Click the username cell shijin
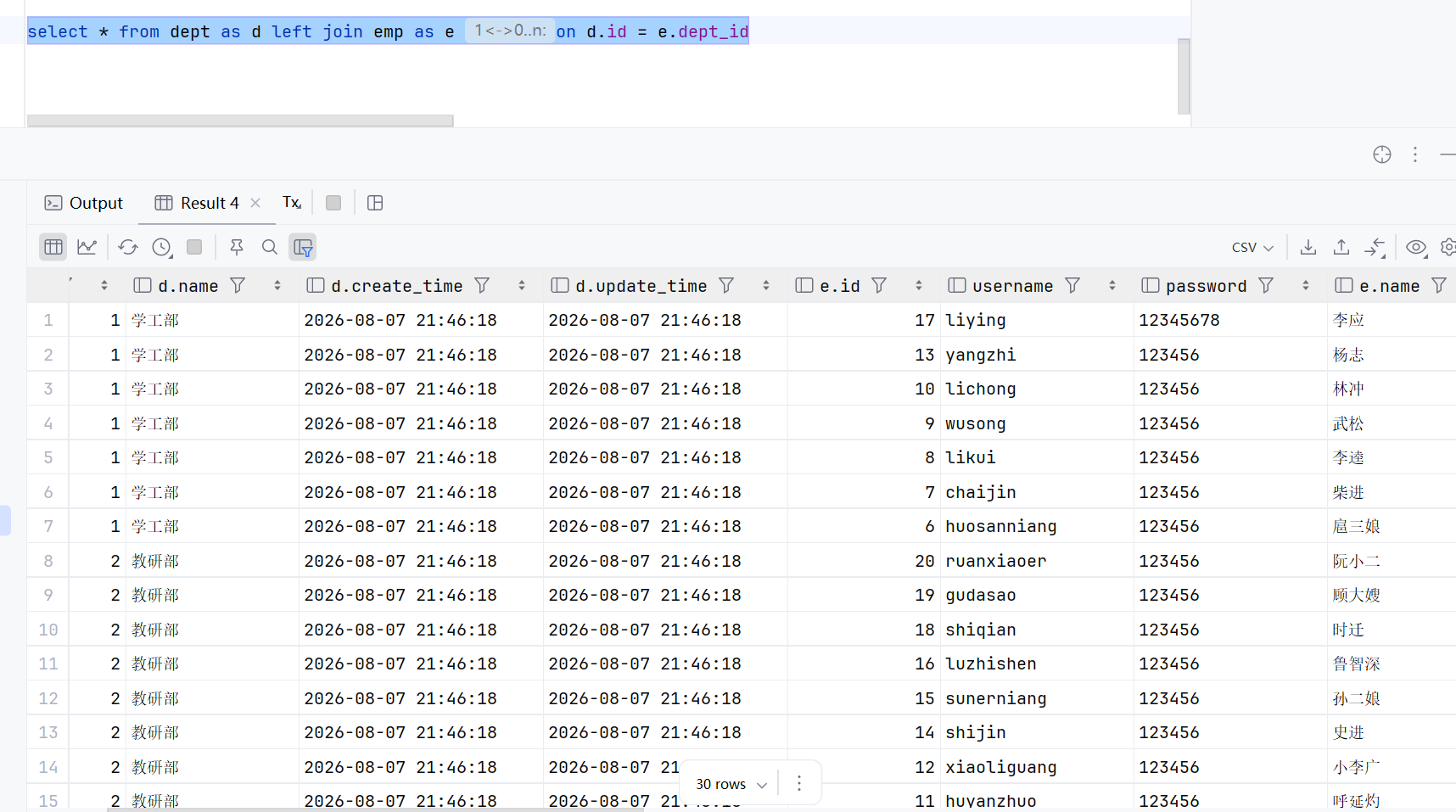This screenshot has height=812, width=1456. [1037, 732]
